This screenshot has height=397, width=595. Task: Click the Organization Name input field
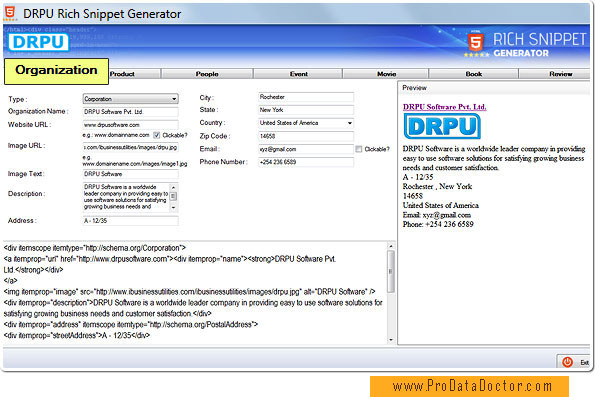click(x=131, y=112)
